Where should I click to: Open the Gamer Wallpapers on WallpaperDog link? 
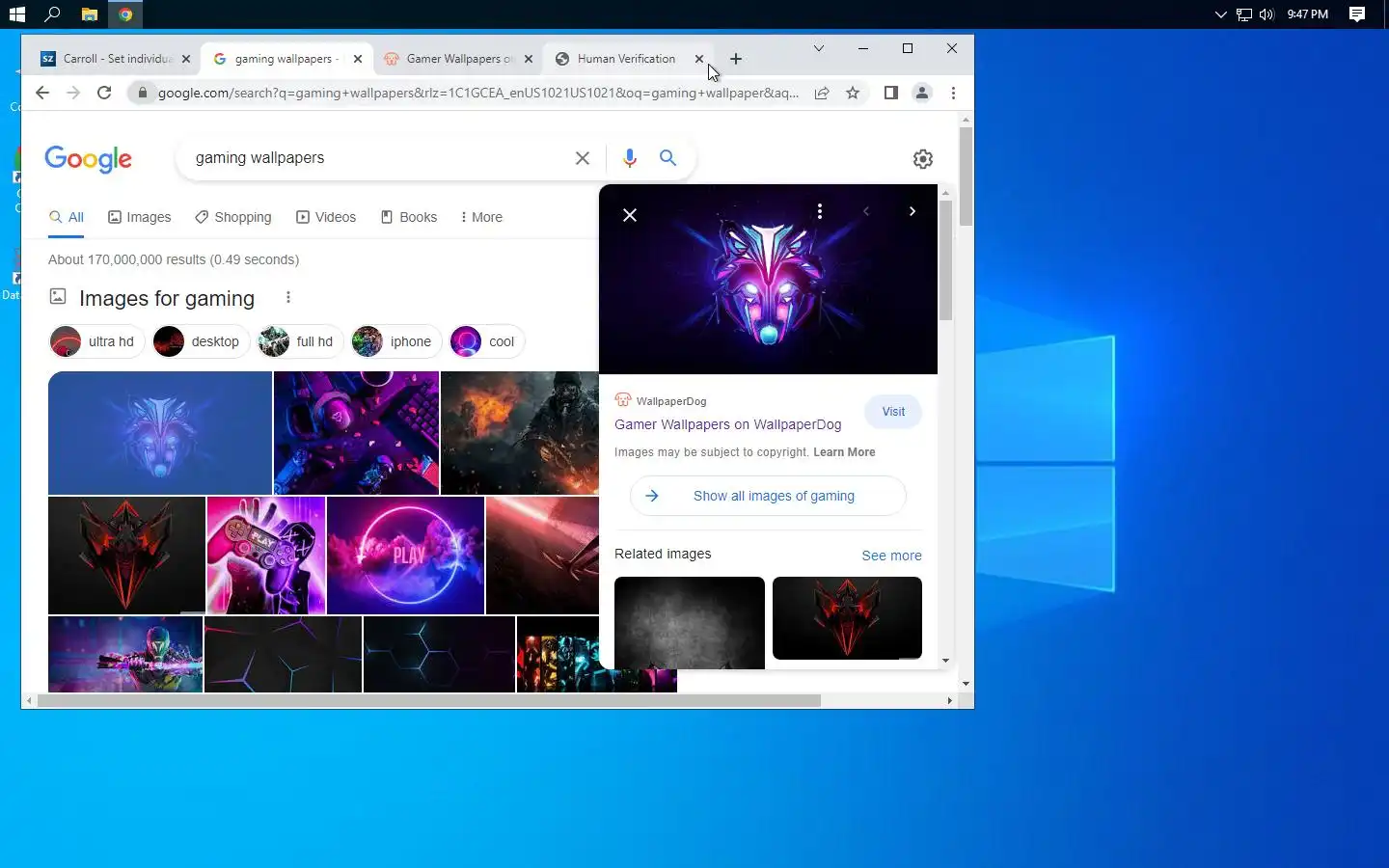[728, 424]
